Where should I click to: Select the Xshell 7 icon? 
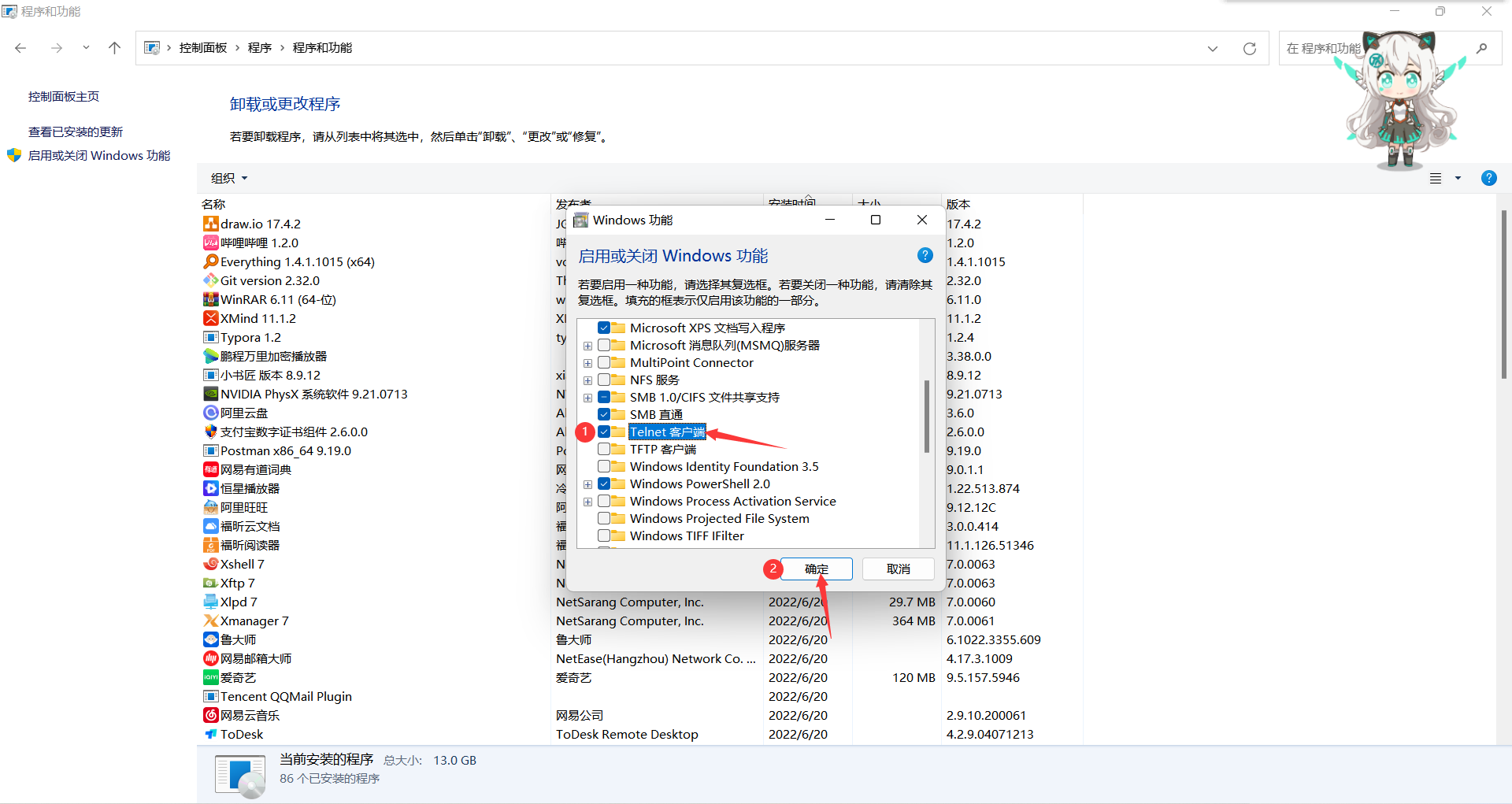tap(210, 564)
